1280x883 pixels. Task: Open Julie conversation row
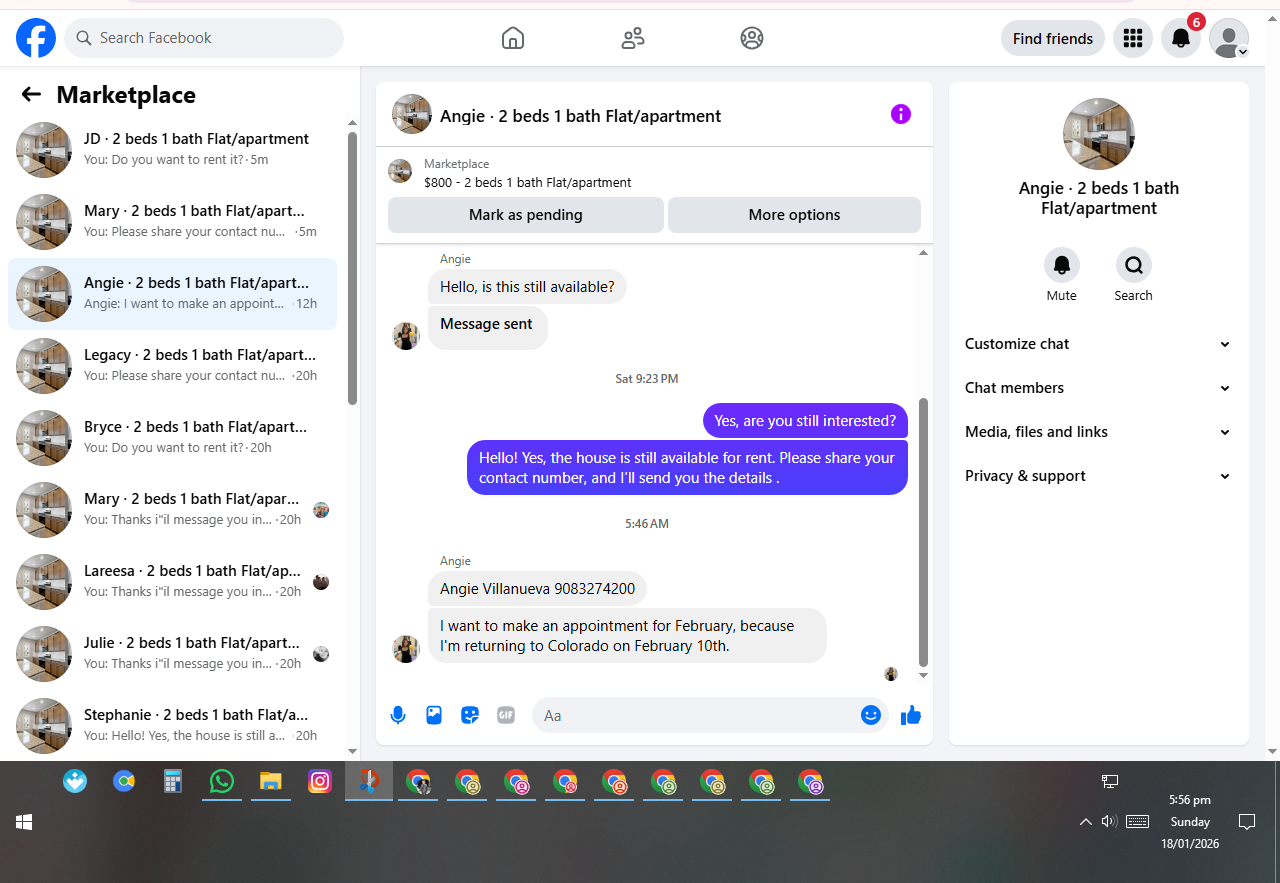173,654
